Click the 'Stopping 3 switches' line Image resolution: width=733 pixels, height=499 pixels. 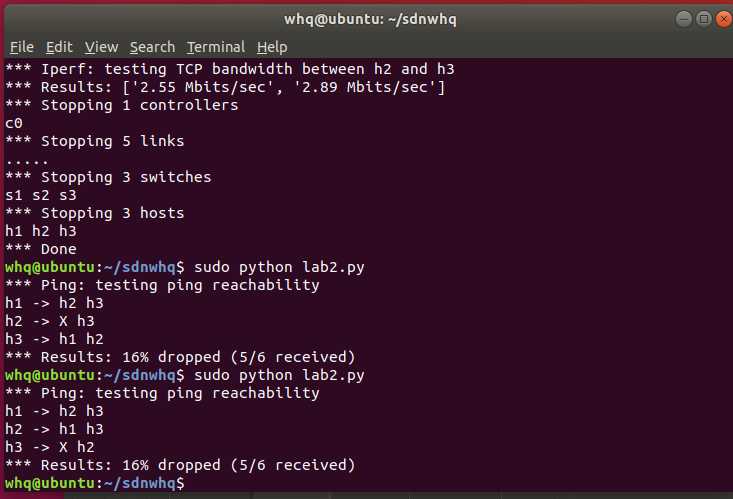point(108,177)
